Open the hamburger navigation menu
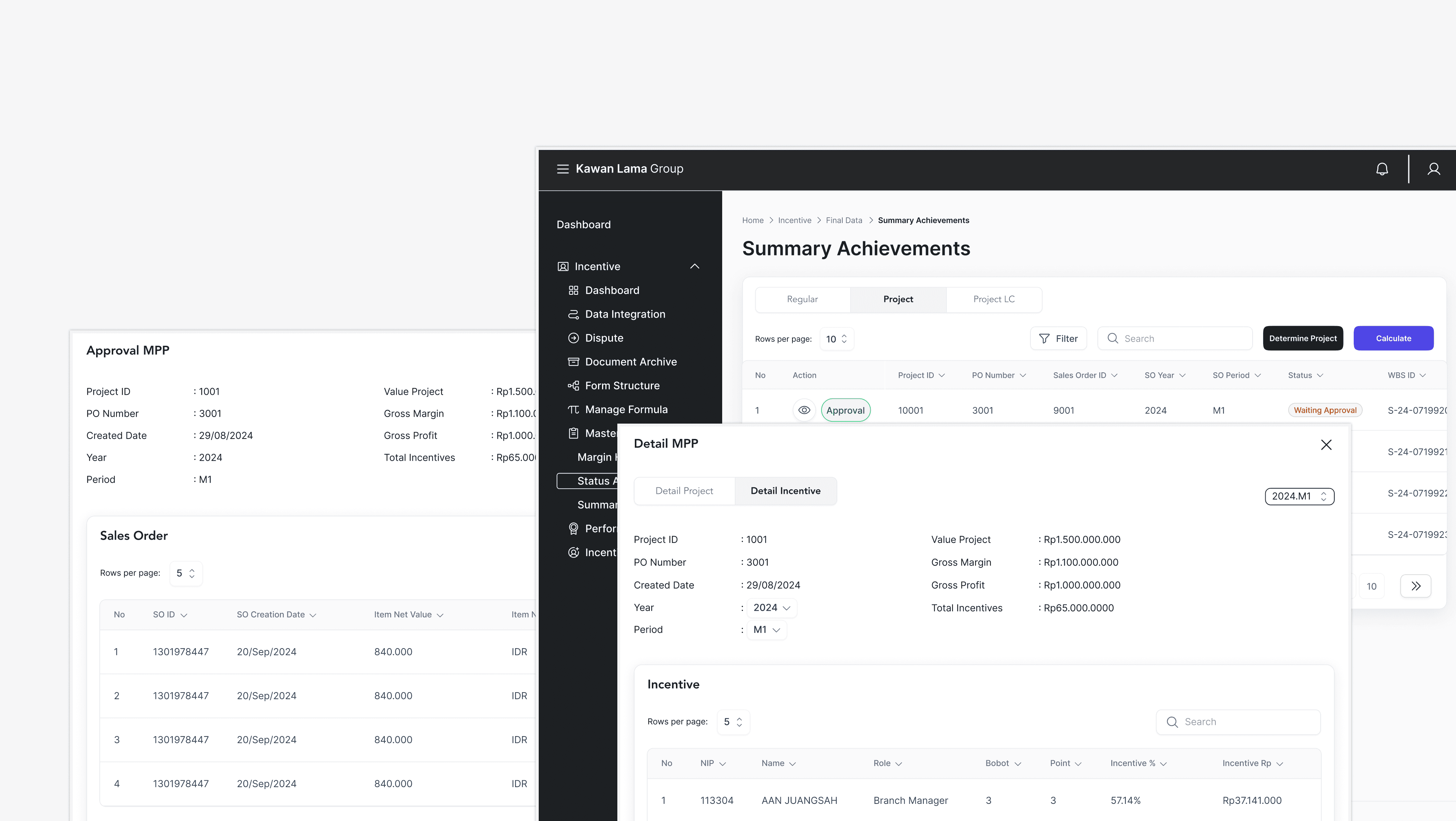The image size is (1456, 821). [x=563, y=168]
